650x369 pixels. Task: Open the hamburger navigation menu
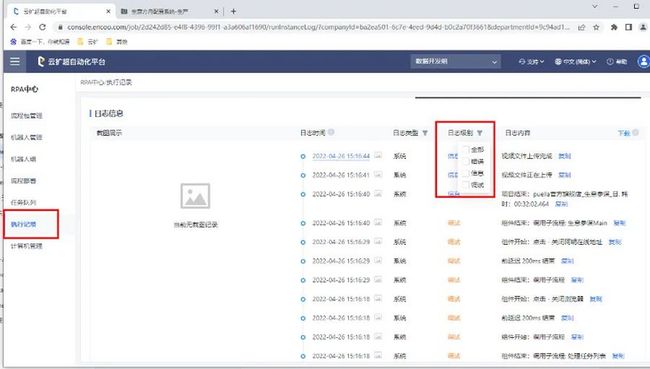pyautogui.click(x=15, y=61)
